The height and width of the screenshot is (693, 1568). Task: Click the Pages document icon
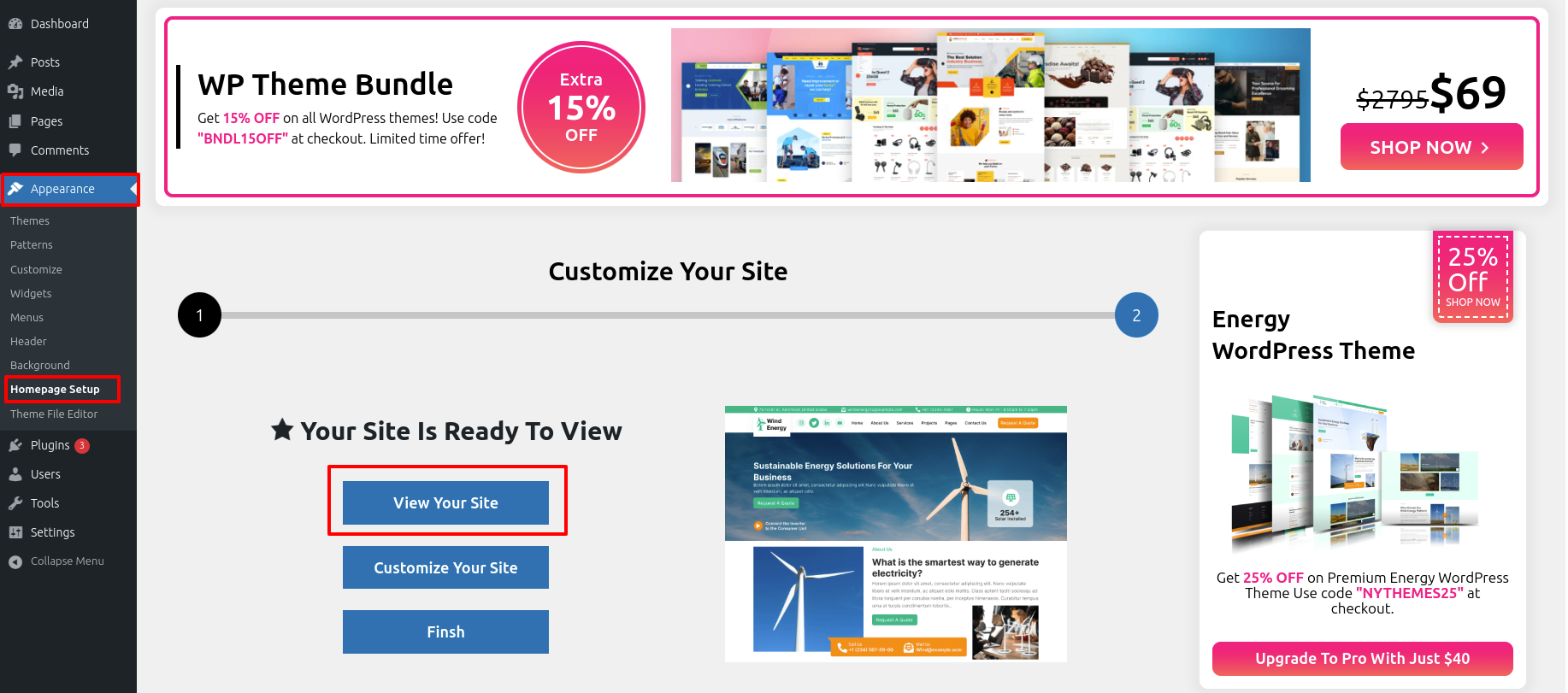click(15, 121)
